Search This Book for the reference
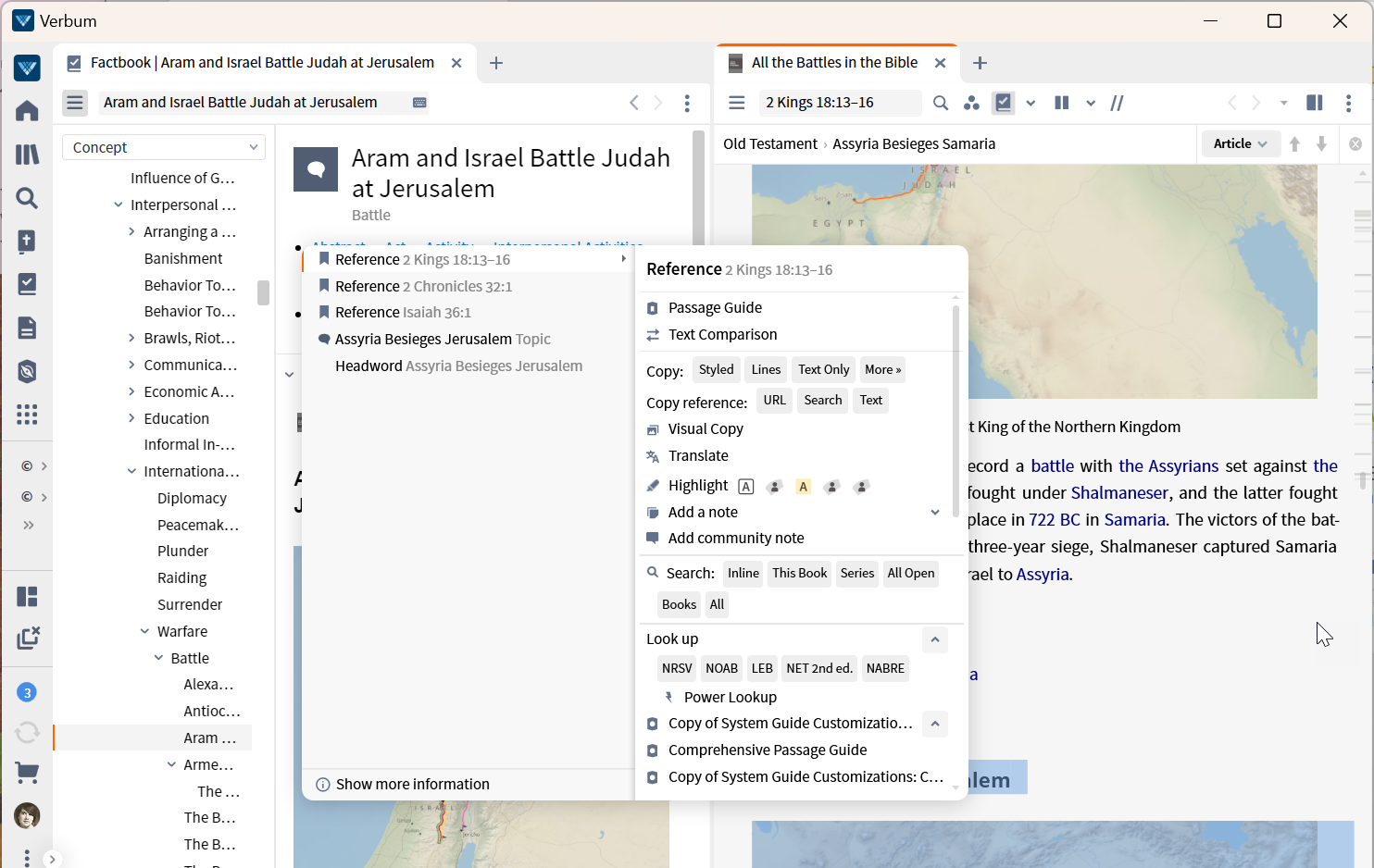Viewport: 1374px width, 868px height. point(799,574)
